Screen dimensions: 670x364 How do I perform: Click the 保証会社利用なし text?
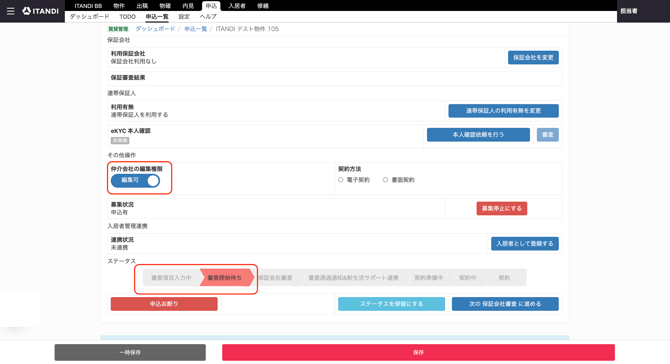click(x=133, y=62)
